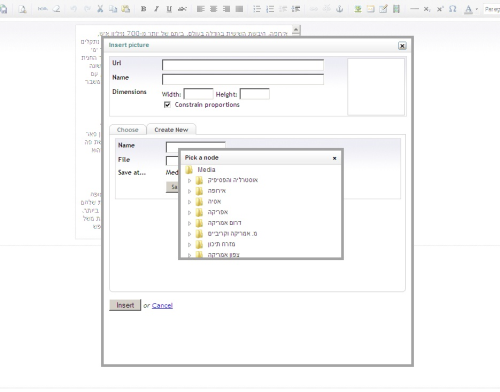Image resolution: width=500 pixels, height=392 pixels.
Task: Insert an anchor
Action: (x=340, y=9)
